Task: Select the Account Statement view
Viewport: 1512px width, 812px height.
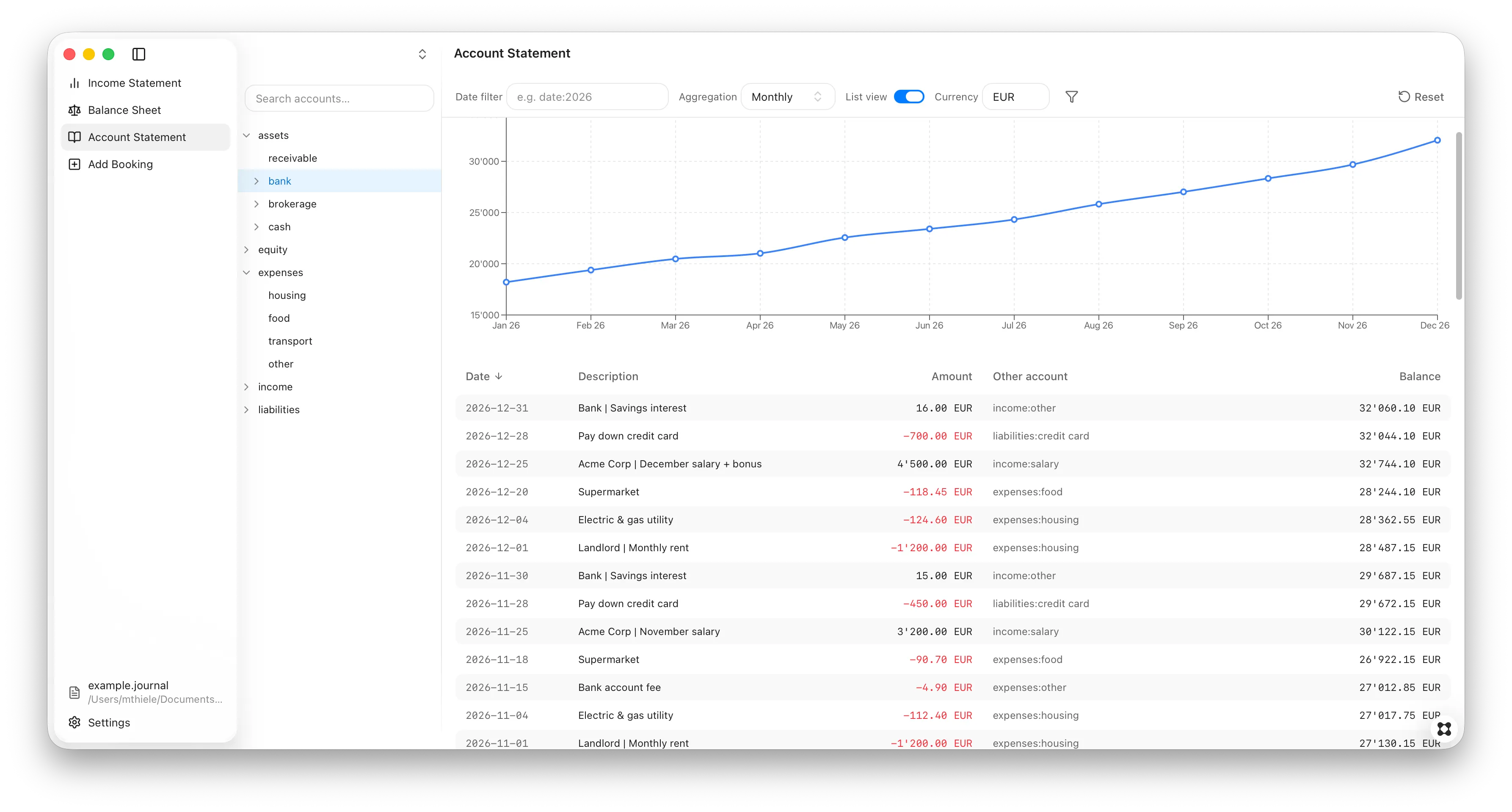Action: [x=145, y=137]
